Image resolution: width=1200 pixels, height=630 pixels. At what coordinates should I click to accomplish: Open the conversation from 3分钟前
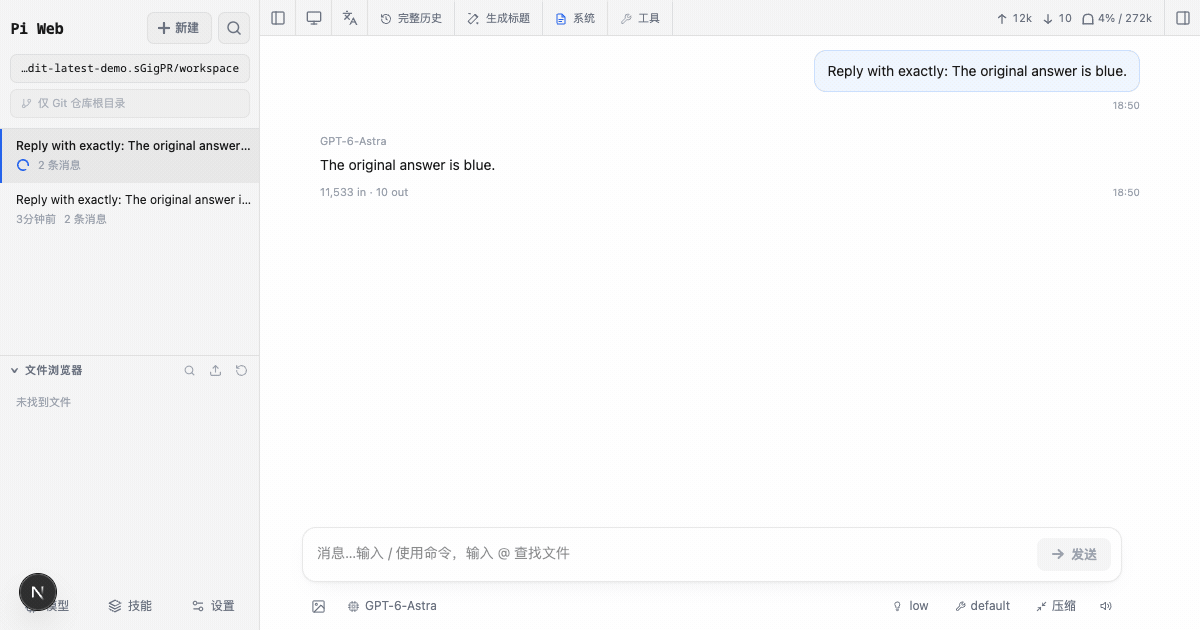(x=130, y=209)
